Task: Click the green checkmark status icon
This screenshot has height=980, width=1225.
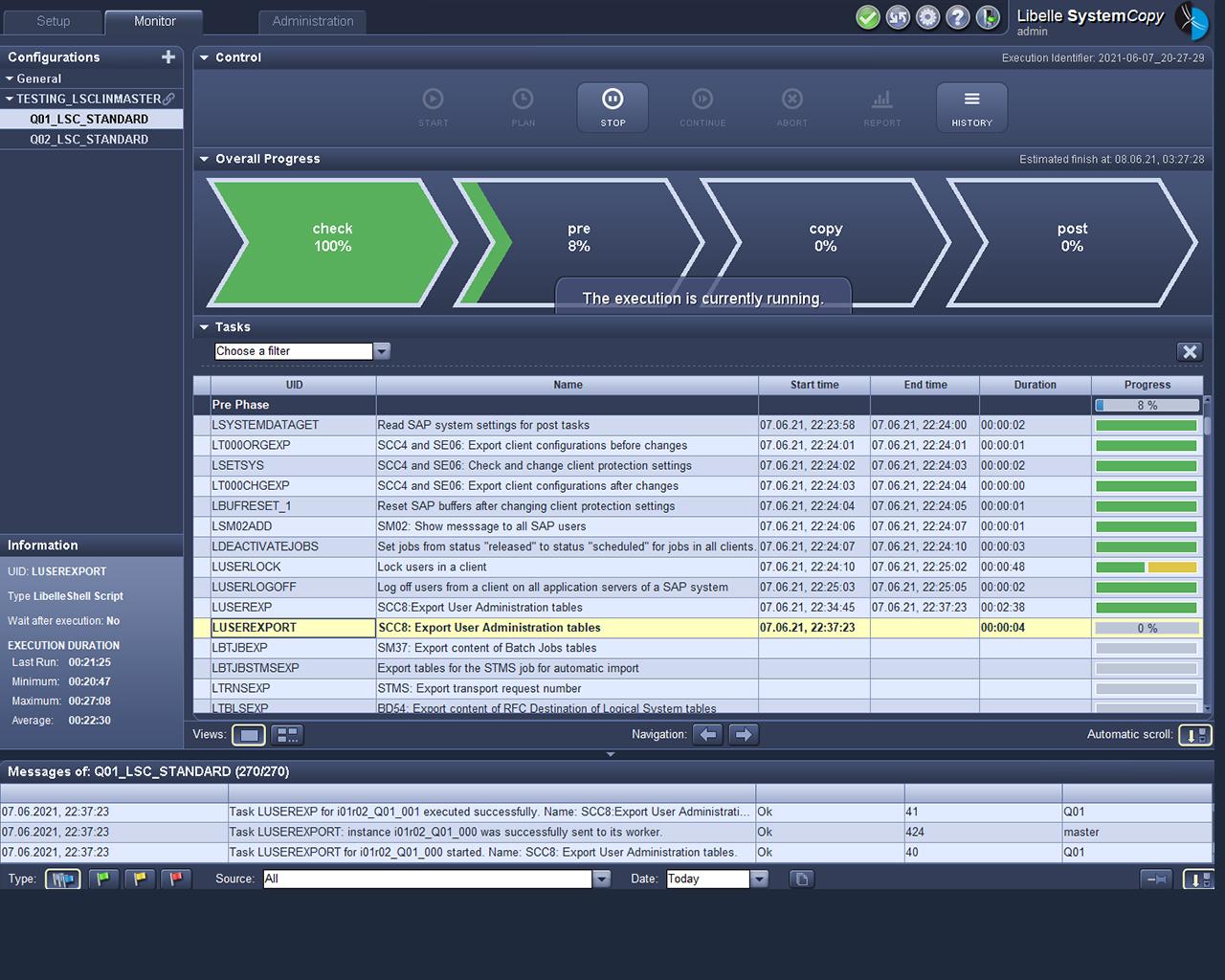Action: 868,17
